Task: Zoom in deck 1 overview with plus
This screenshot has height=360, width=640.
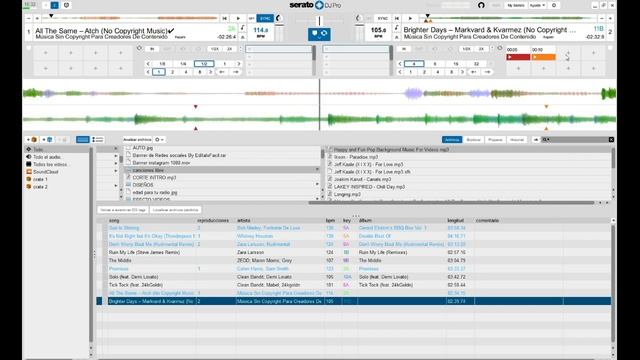Action: click(x=37, y=18)
